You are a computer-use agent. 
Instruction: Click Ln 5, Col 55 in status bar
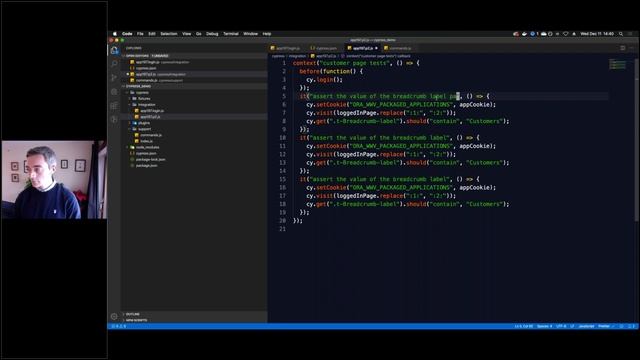pos(524,326)
